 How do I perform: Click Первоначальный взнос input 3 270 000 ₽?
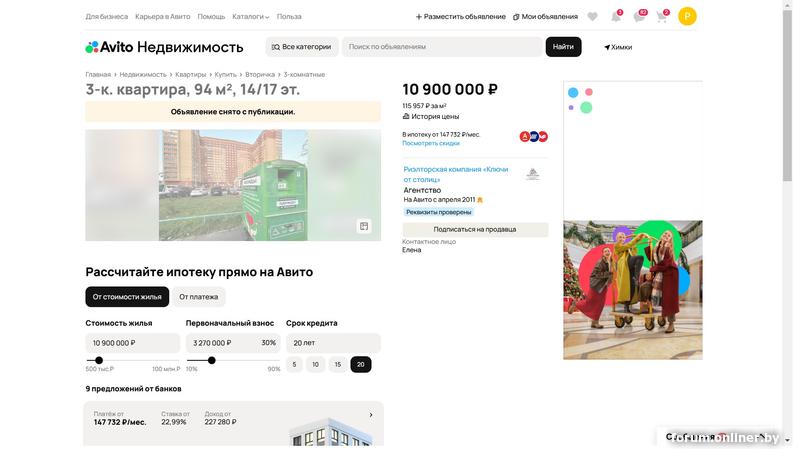click(233, 343)
